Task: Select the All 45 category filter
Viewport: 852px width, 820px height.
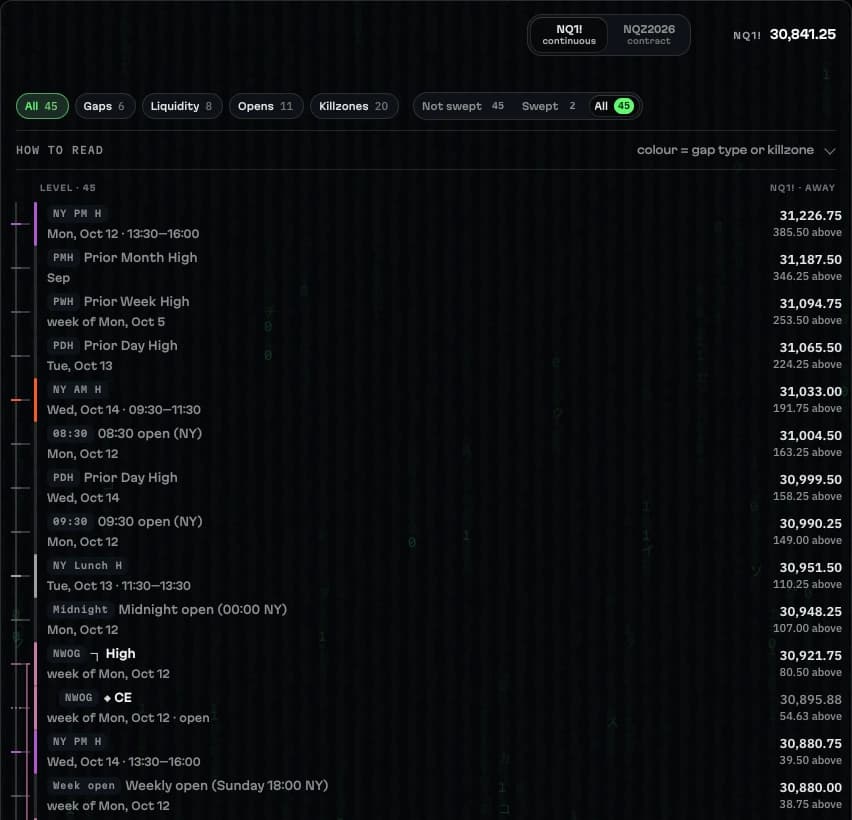Action: click(x=42, y=106)
